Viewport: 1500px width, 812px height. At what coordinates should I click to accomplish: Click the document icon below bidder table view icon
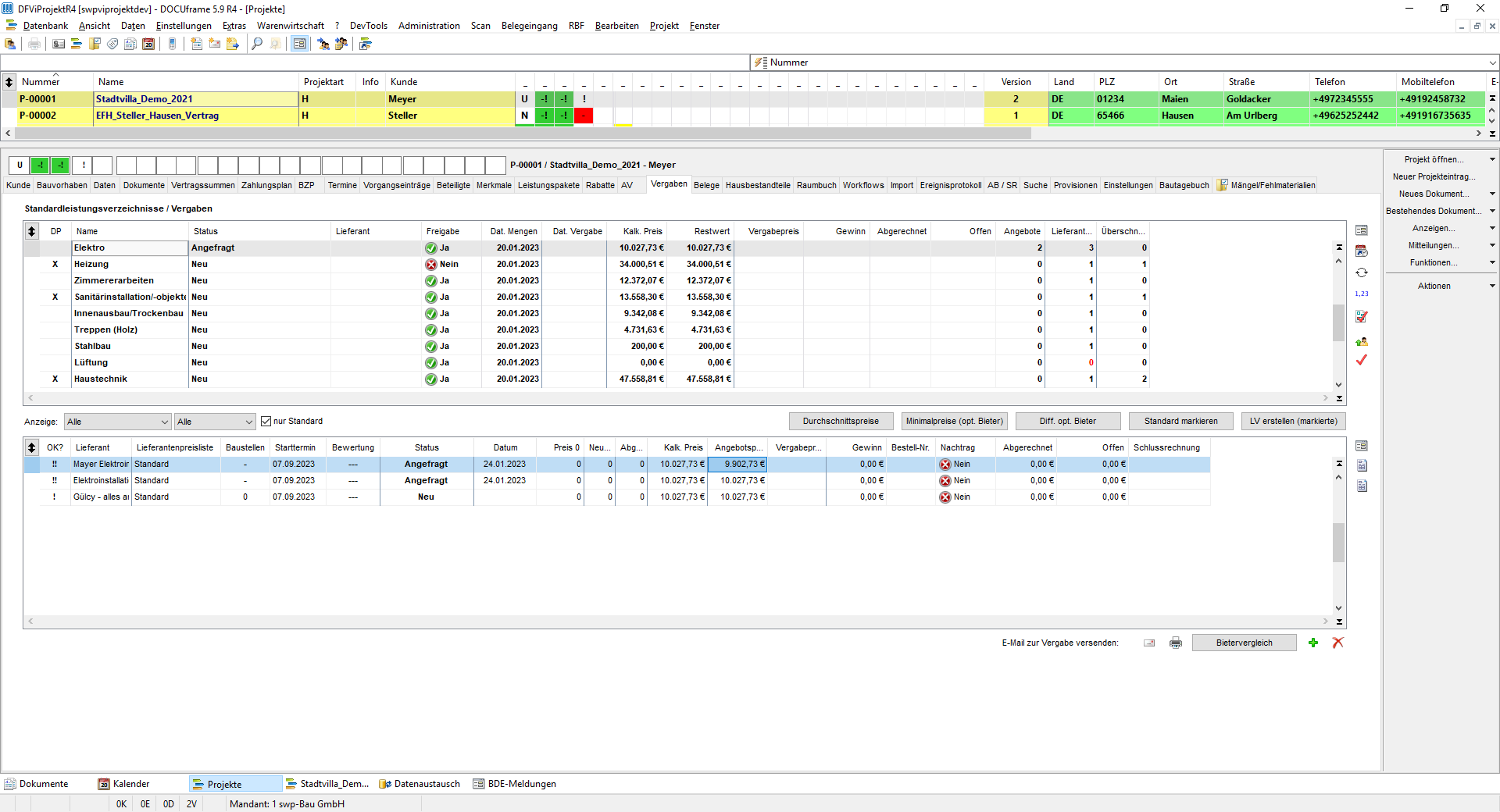click(1362, 465)
